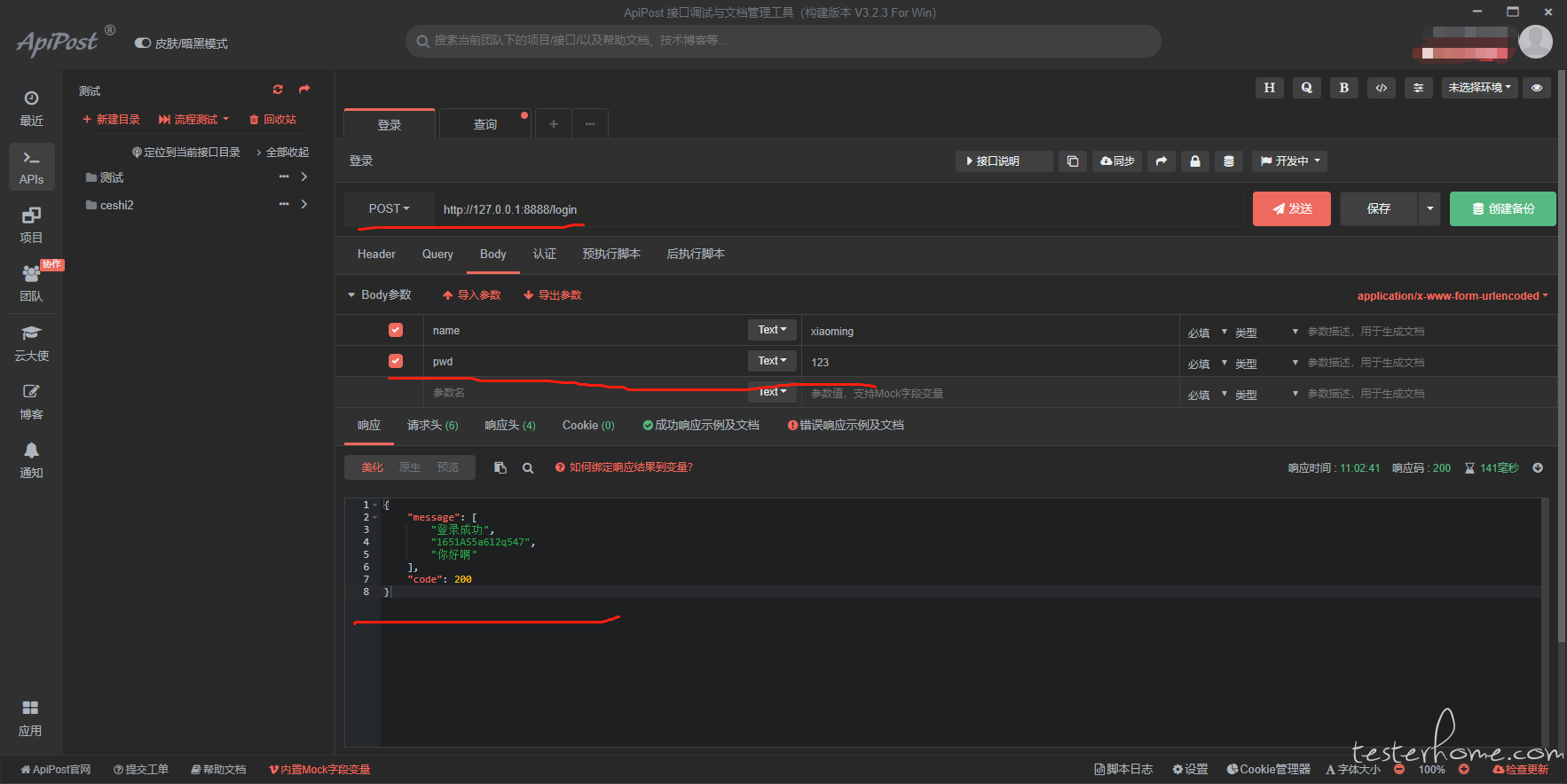Open the POST method dropdown

tap(390, 208)
